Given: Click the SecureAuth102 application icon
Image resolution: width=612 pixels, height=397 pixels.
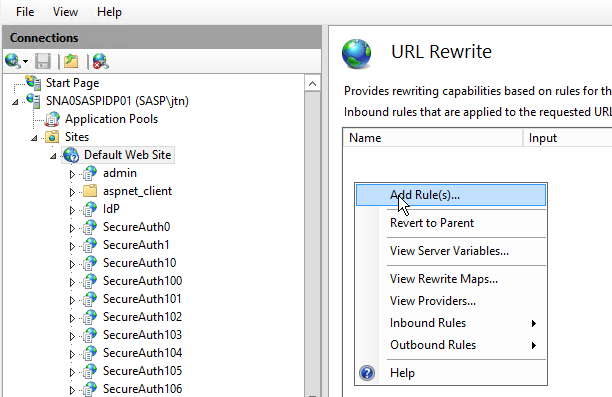Looking at the screenshot, I should coord(90,317).
